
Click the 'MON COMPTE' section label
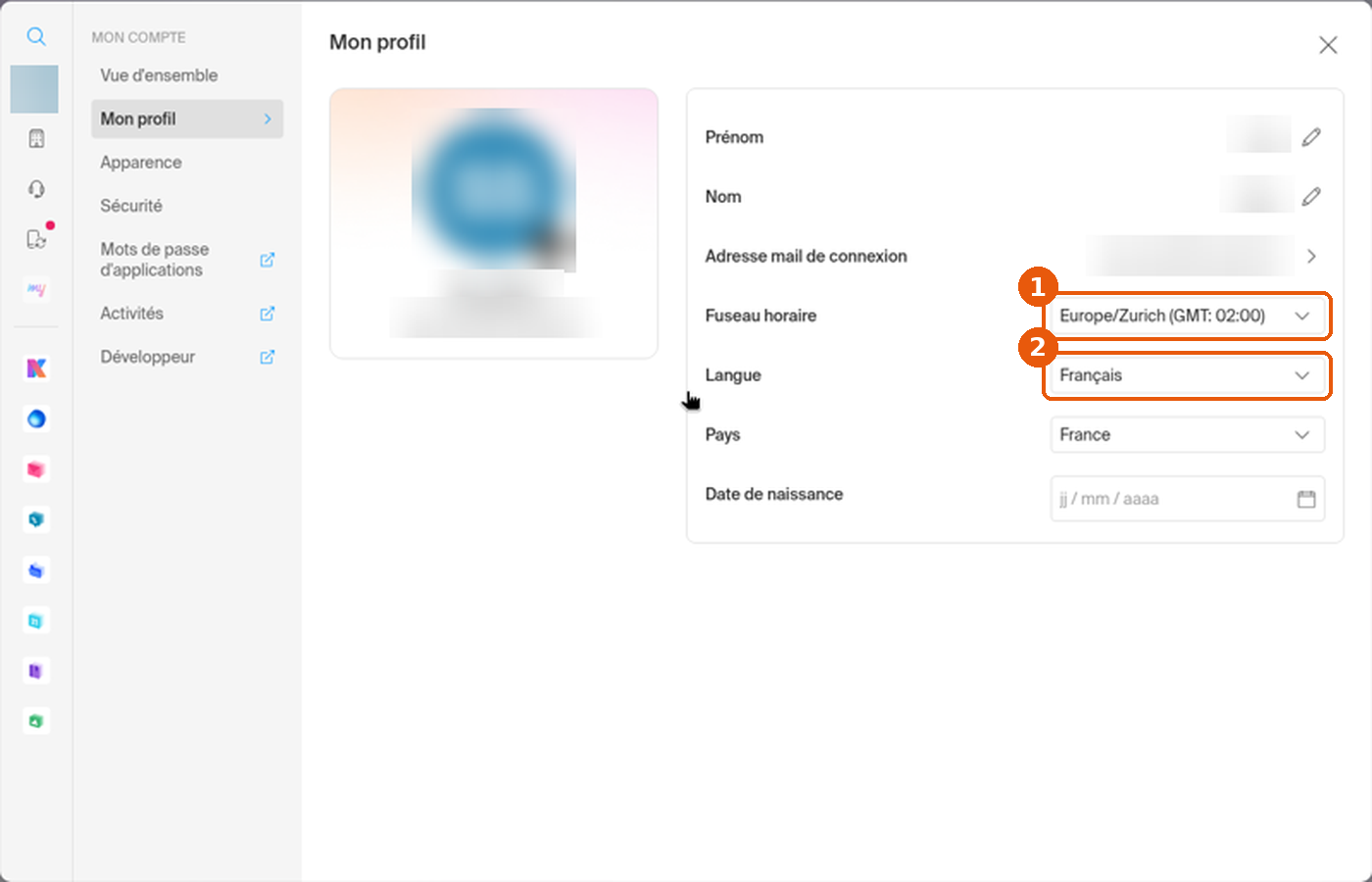pyautogui.click(x=138, y=37)
